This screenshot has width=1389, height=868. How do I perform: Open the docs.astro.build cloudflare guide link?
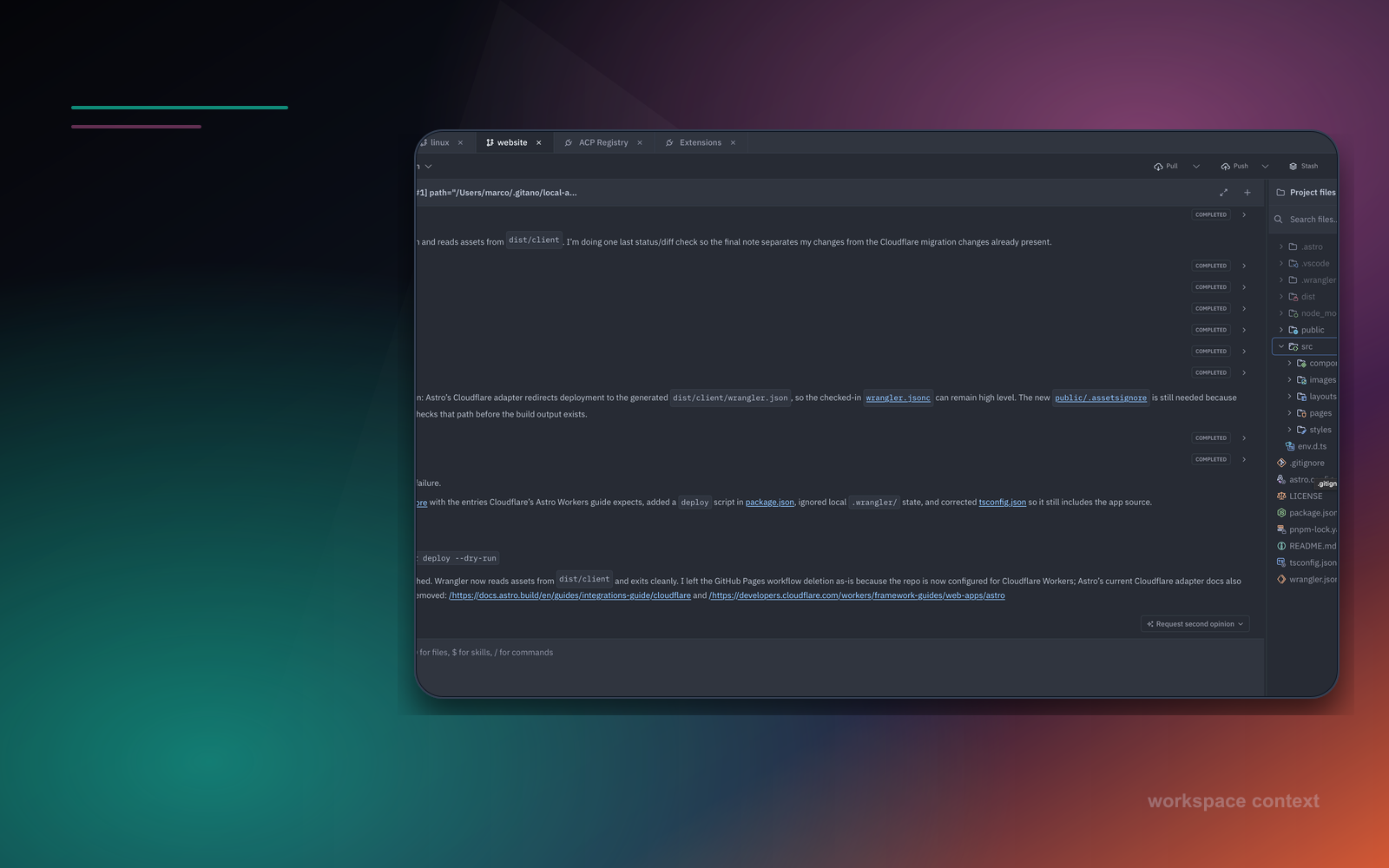click(x=569, y=595)
